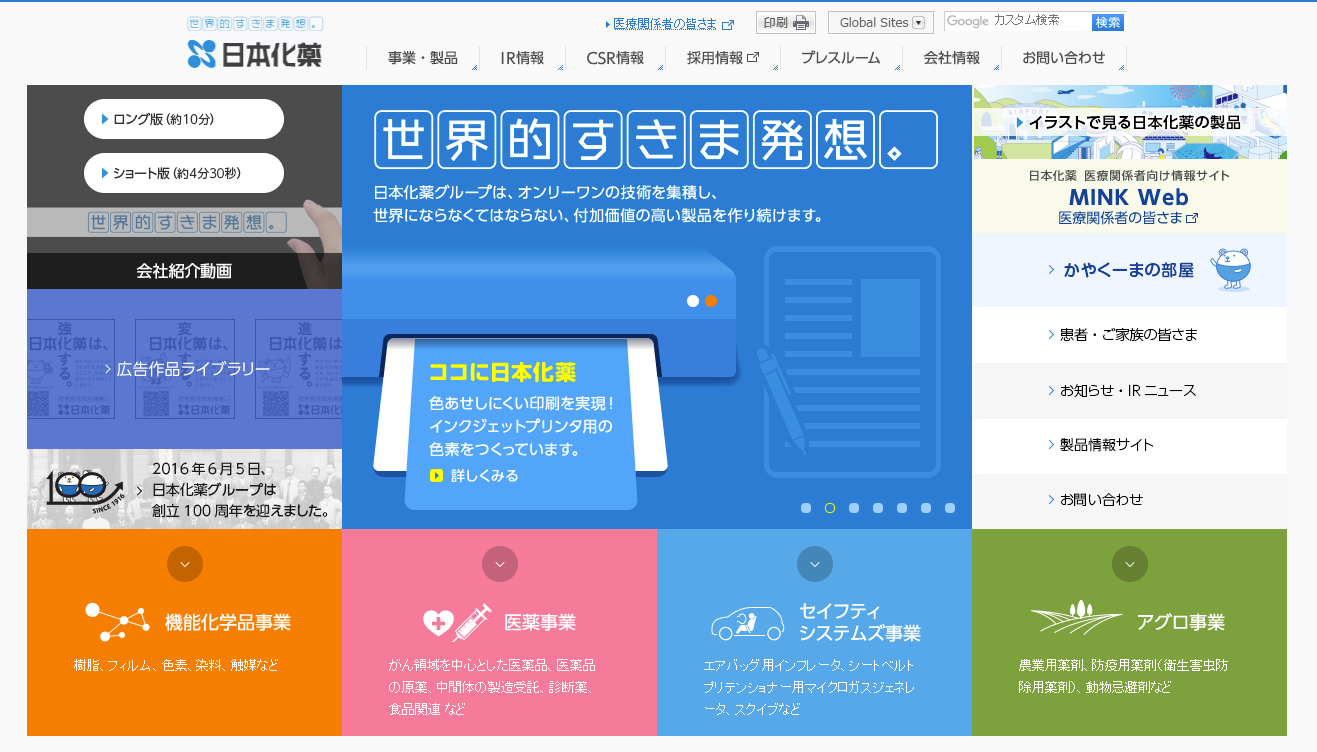Select the seventh carousel slide dot
Screen dimensions: 1317x752
(950, 508)
